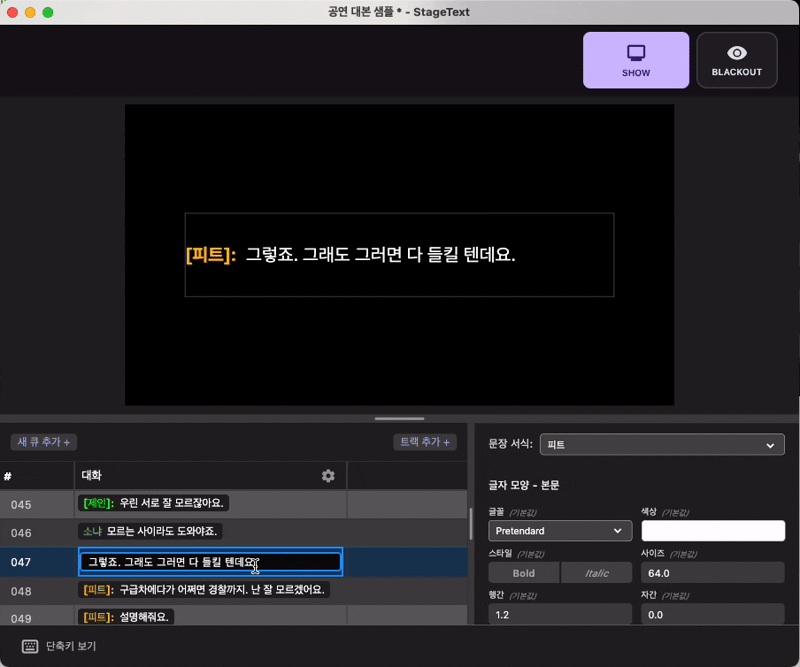Open the 문장 서식 dropdown showing 피트

[x=662, y=444]
